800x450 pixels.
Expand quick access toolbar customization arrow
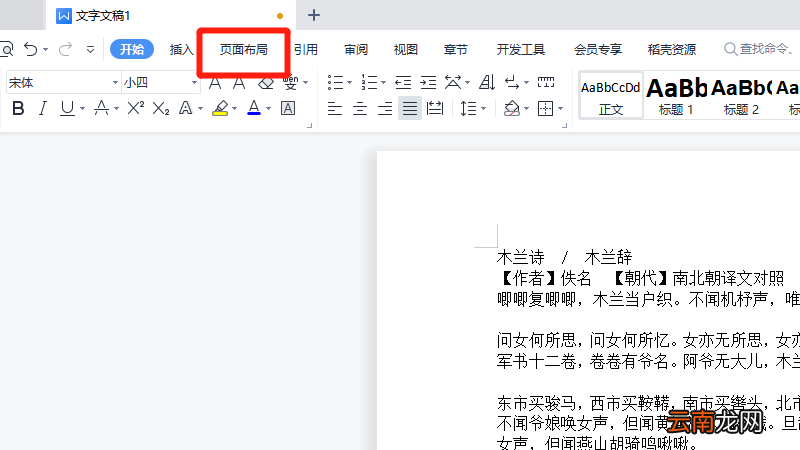90,49
